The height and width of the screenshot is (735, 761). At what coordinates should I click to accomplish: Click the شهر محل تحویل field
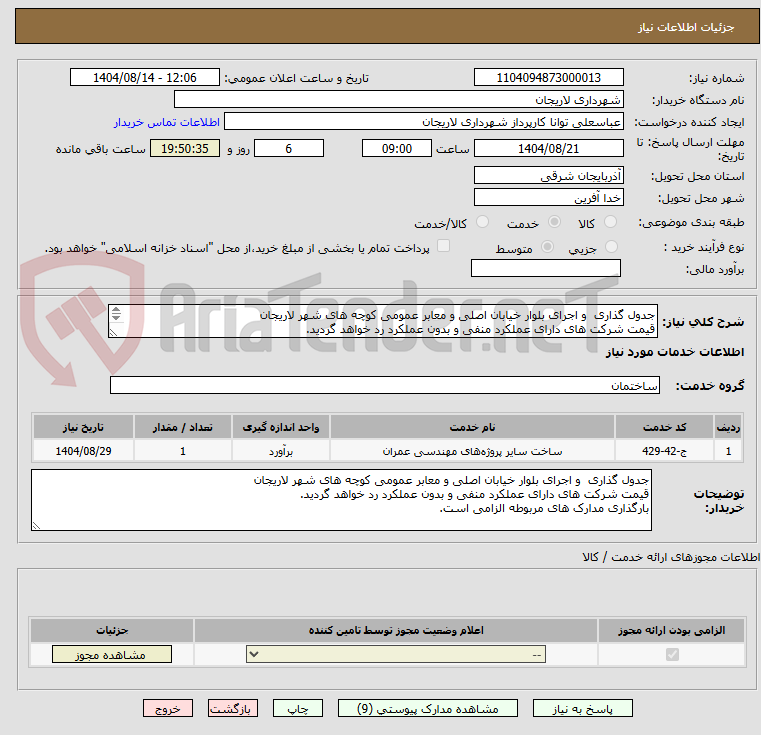[x=548, y=197]
